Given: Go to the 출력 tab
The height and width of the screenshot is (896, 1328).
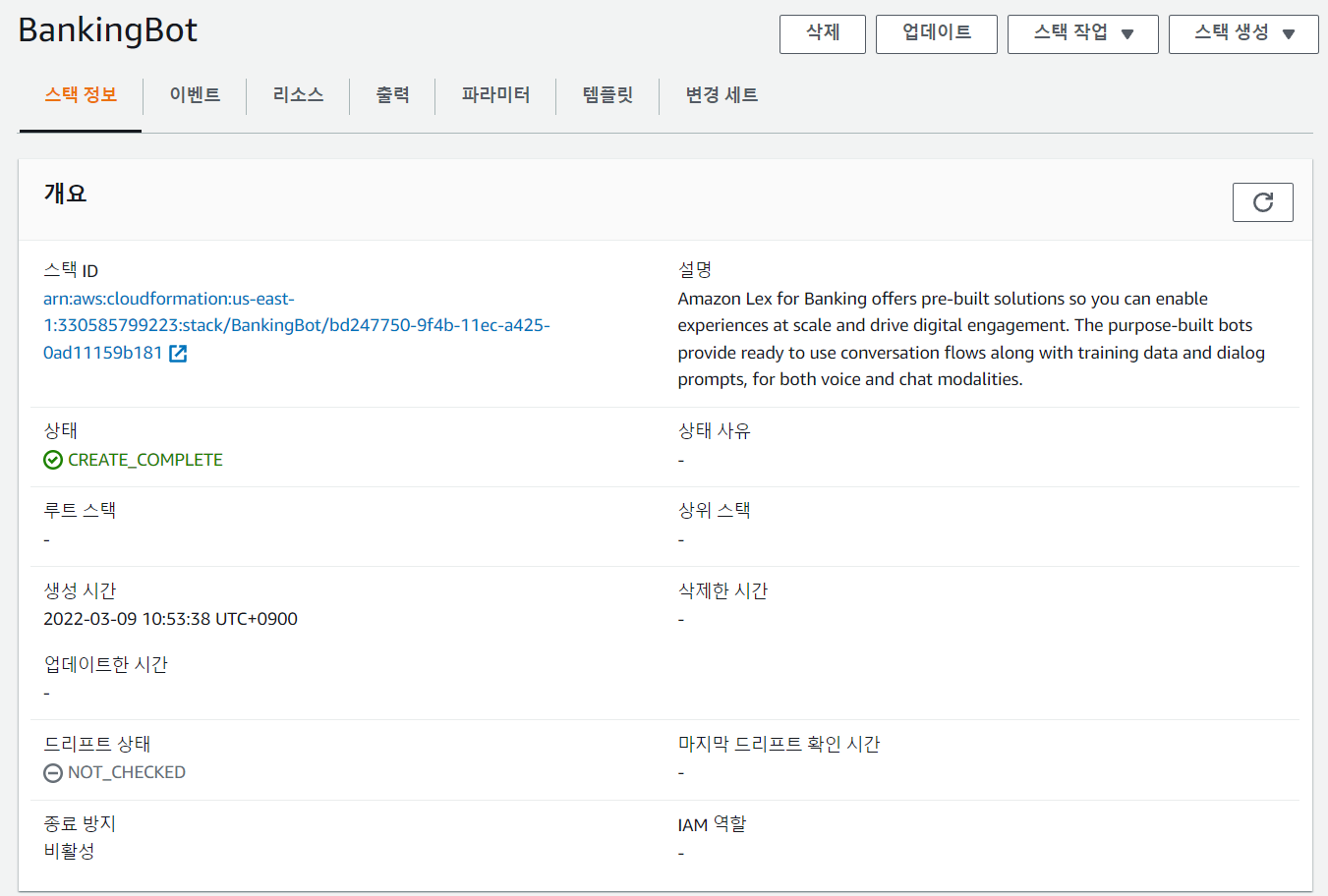Looking at the screenshot, I should [392, 95].
